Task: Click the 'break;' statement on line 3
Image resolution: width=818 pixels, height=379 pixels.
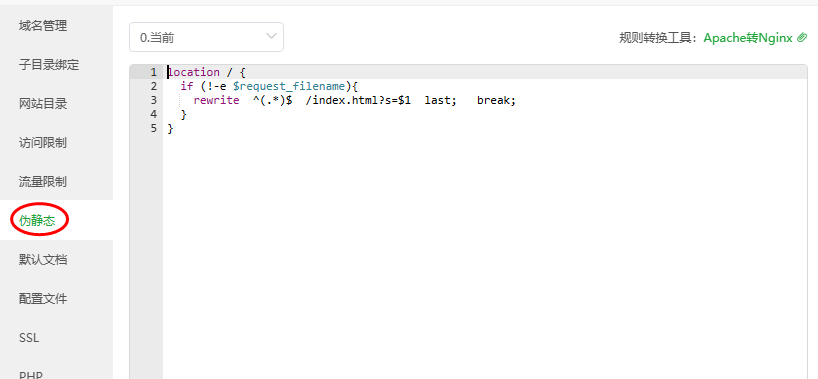Action: [496, 100]
